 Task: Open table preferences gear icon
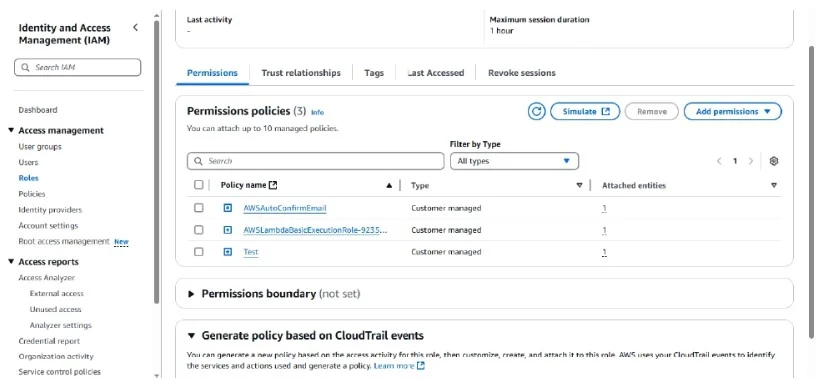(x=773, y=161)
